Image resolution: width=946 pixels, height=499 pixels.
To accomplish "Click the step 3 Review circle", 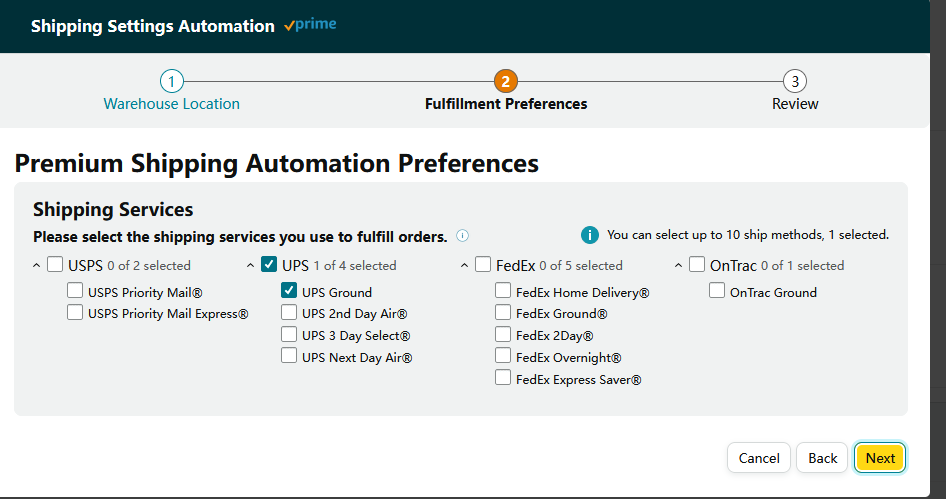I will 795,81.
